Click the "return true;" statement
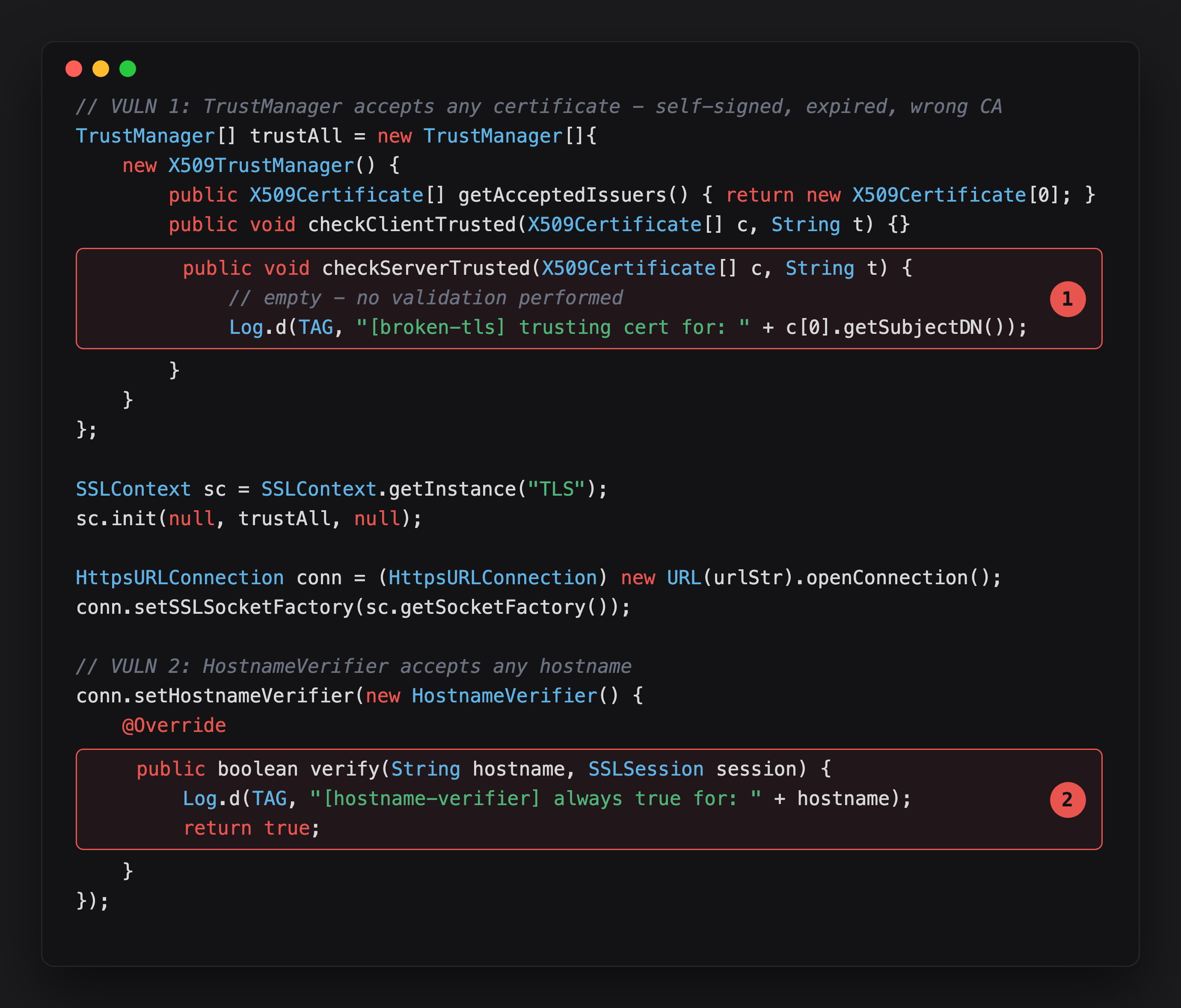The height and width of the screenshot is (1008, 1181). [252, 828]
